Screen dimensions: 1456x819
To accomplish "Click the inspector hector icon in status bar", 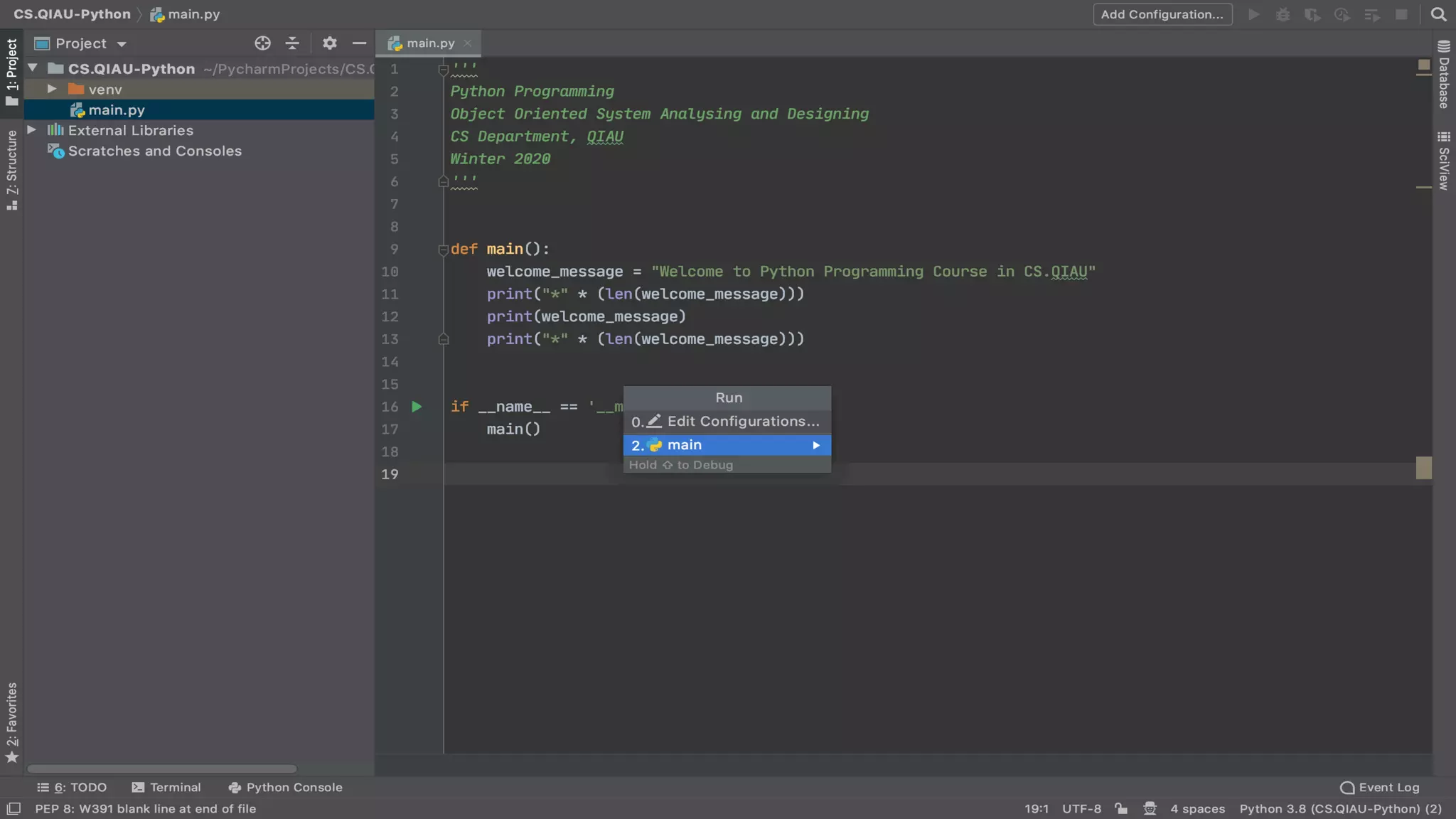I will [x=1150, y=808].
